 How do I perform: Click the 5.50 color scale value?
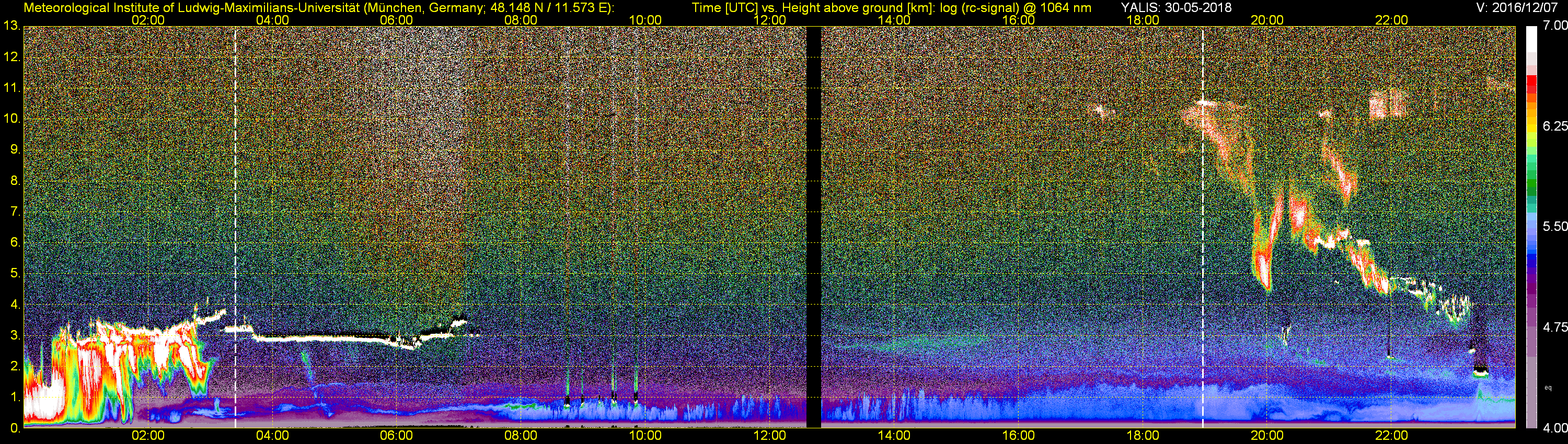point(1555,226)
